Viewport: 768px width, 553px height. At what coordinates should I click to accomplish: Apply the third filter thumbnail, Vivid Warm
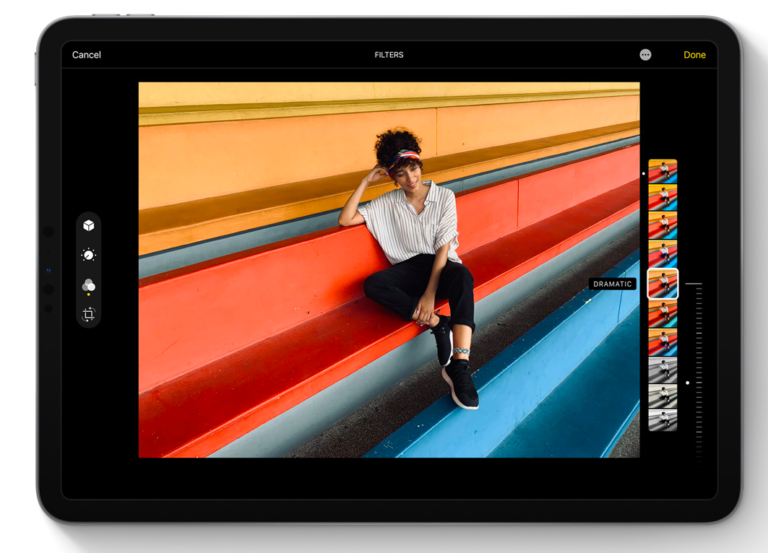(663, 225)
